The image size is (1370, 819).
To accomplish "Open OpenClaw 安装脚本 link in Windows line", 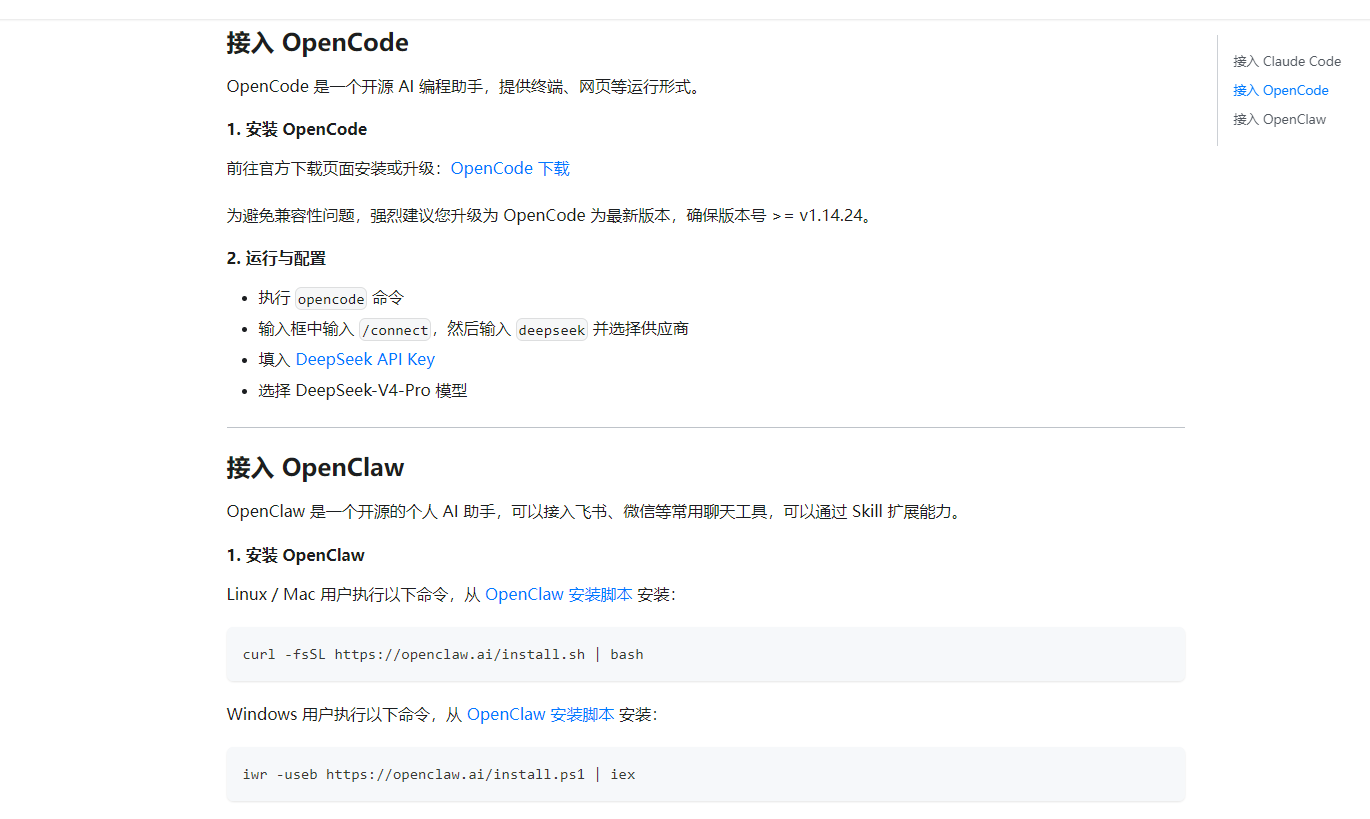I will [x=540, y=714].
